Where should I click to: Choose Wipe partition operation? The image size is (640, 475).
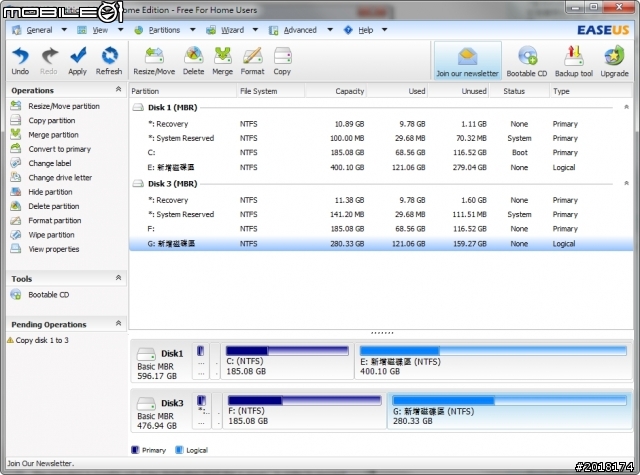tap(42, 235)
